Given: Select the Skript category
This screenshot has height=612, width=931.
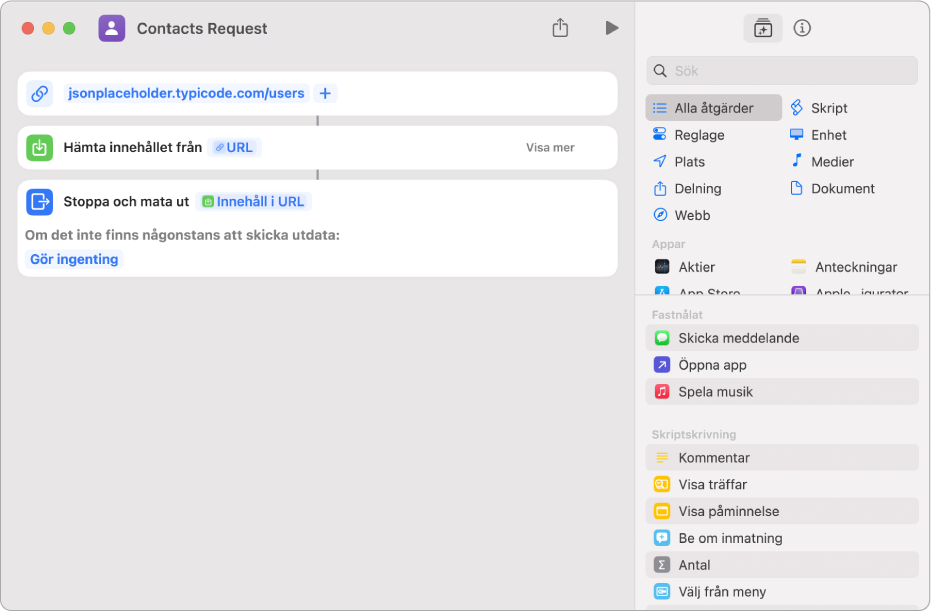Looking at the screenshot, I should coord(818,108).
